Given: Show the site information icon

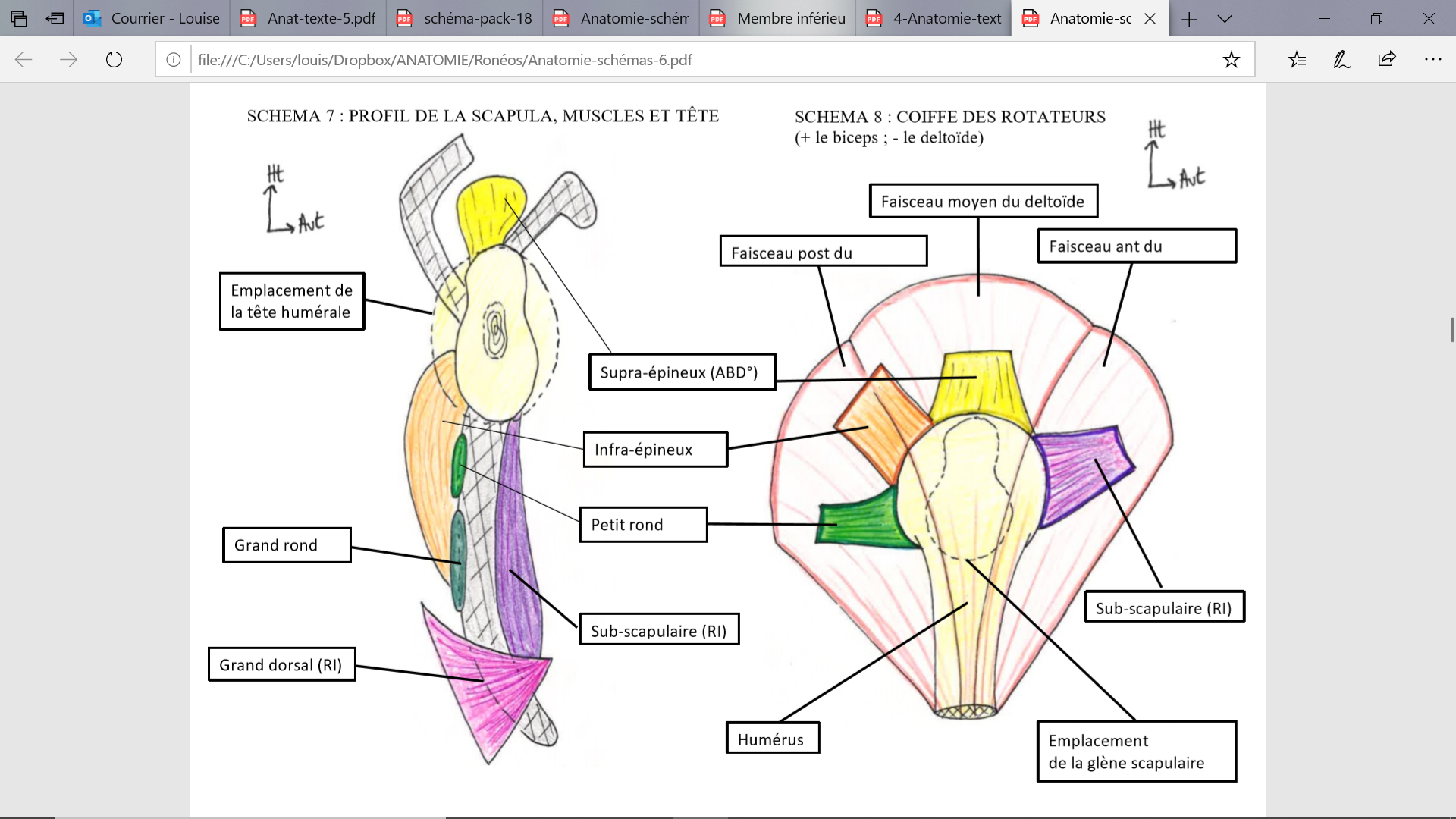Looking at the screenshot, I should [x=174, y=60].
